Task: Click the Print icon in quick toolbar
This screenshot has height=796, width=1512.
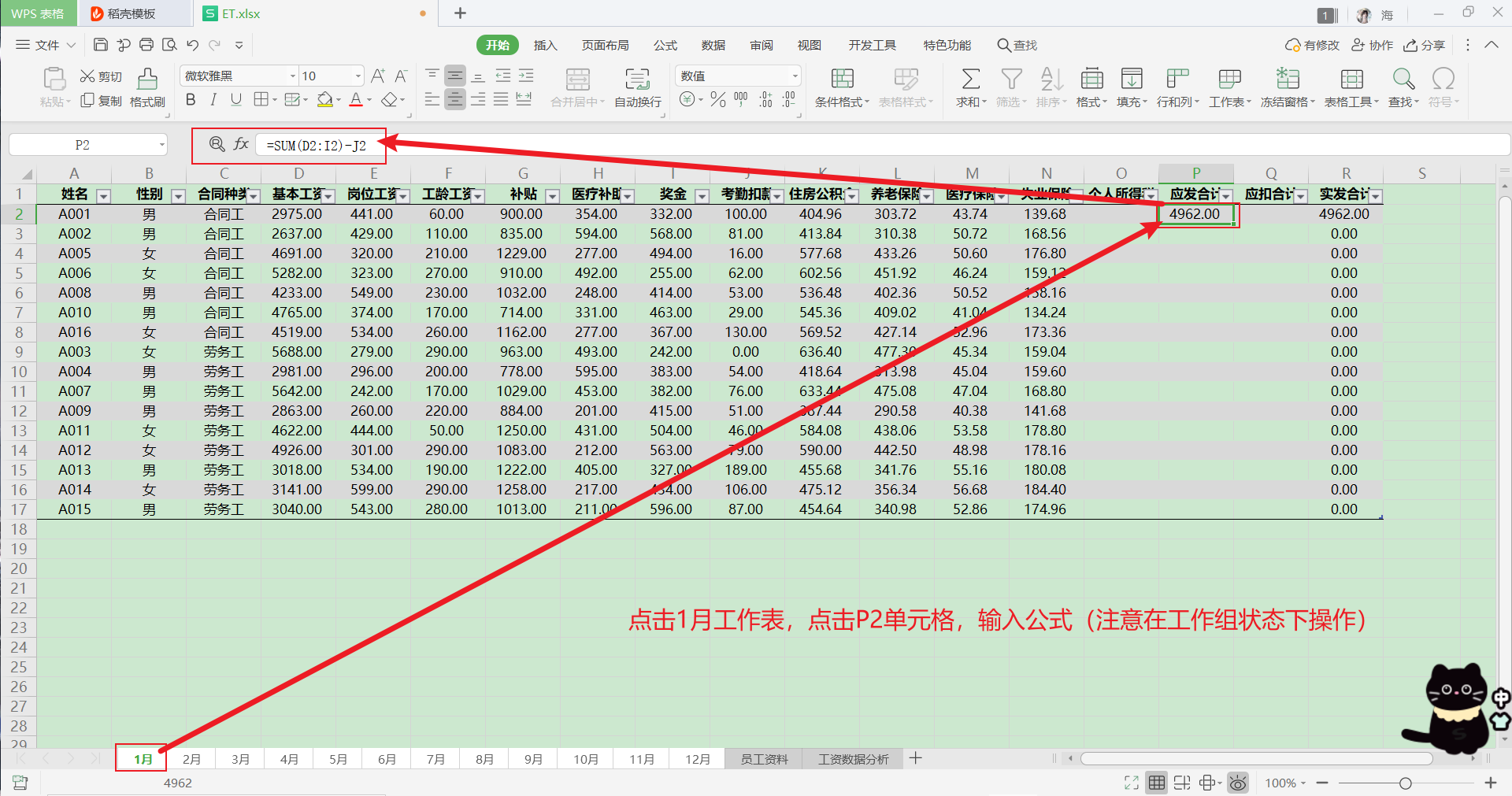Action: click(x=146, y=45)
